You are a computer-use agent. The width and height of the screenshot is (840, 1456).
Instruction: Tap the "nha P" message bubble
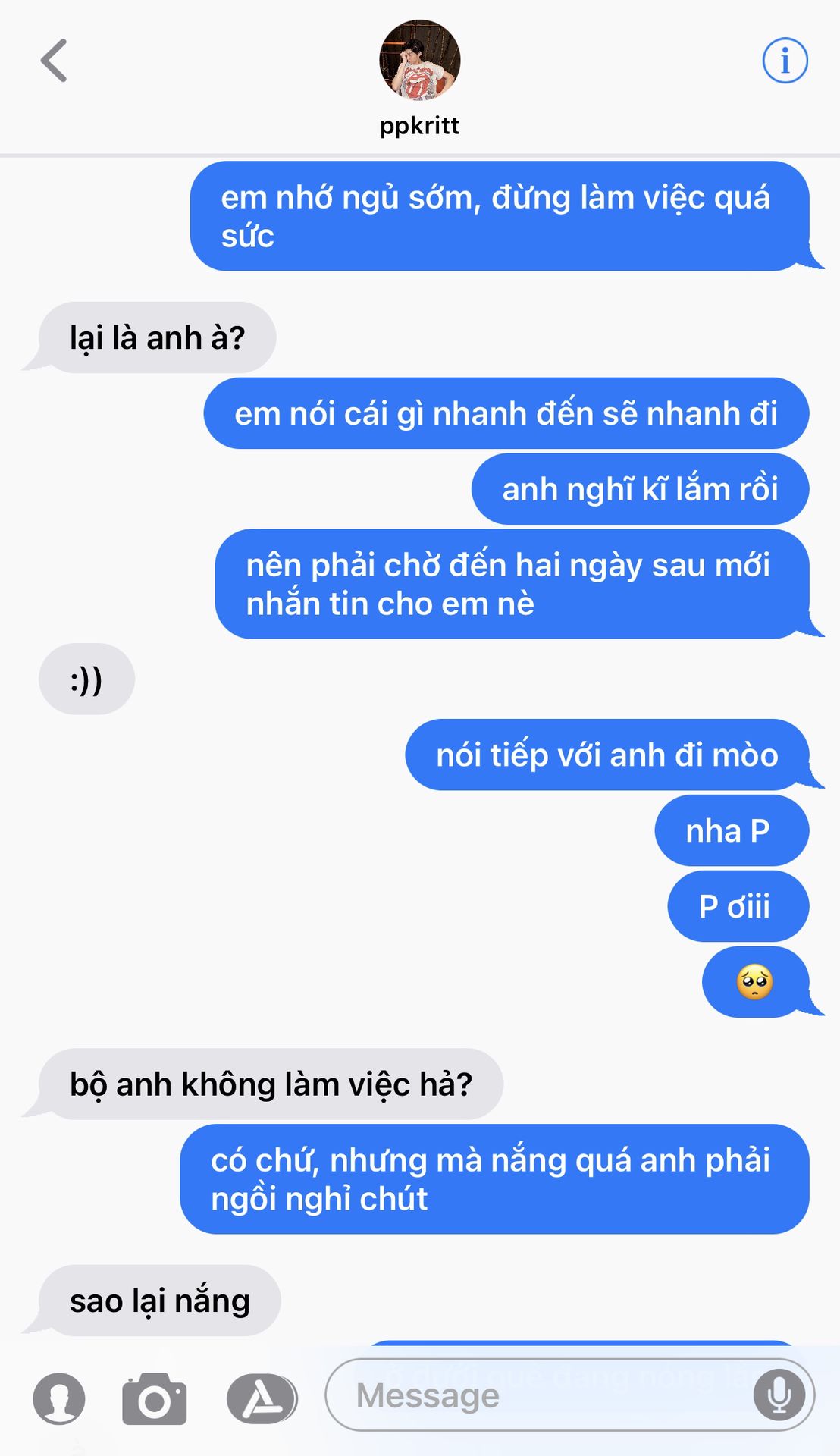pyautogui.click(x=732, y=830)
